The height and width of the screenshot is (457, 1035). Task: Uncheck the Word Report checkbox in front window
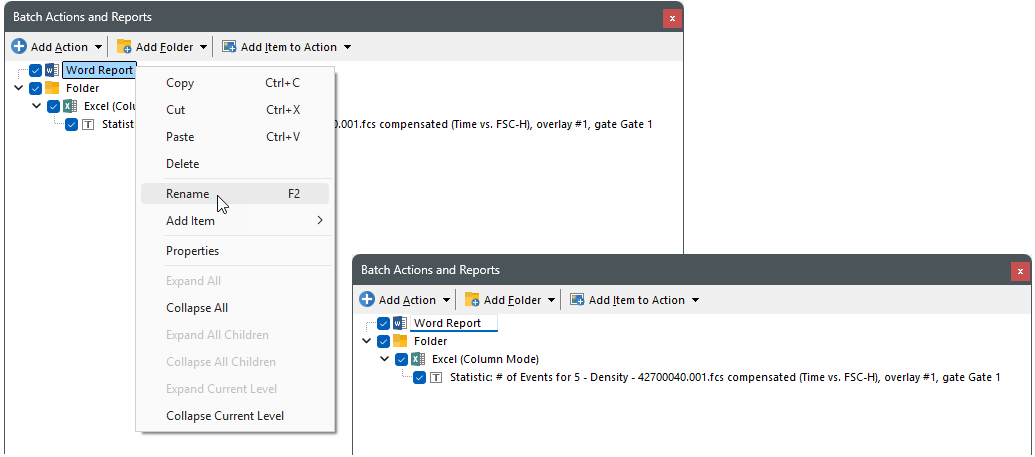[x=384, y=324]
